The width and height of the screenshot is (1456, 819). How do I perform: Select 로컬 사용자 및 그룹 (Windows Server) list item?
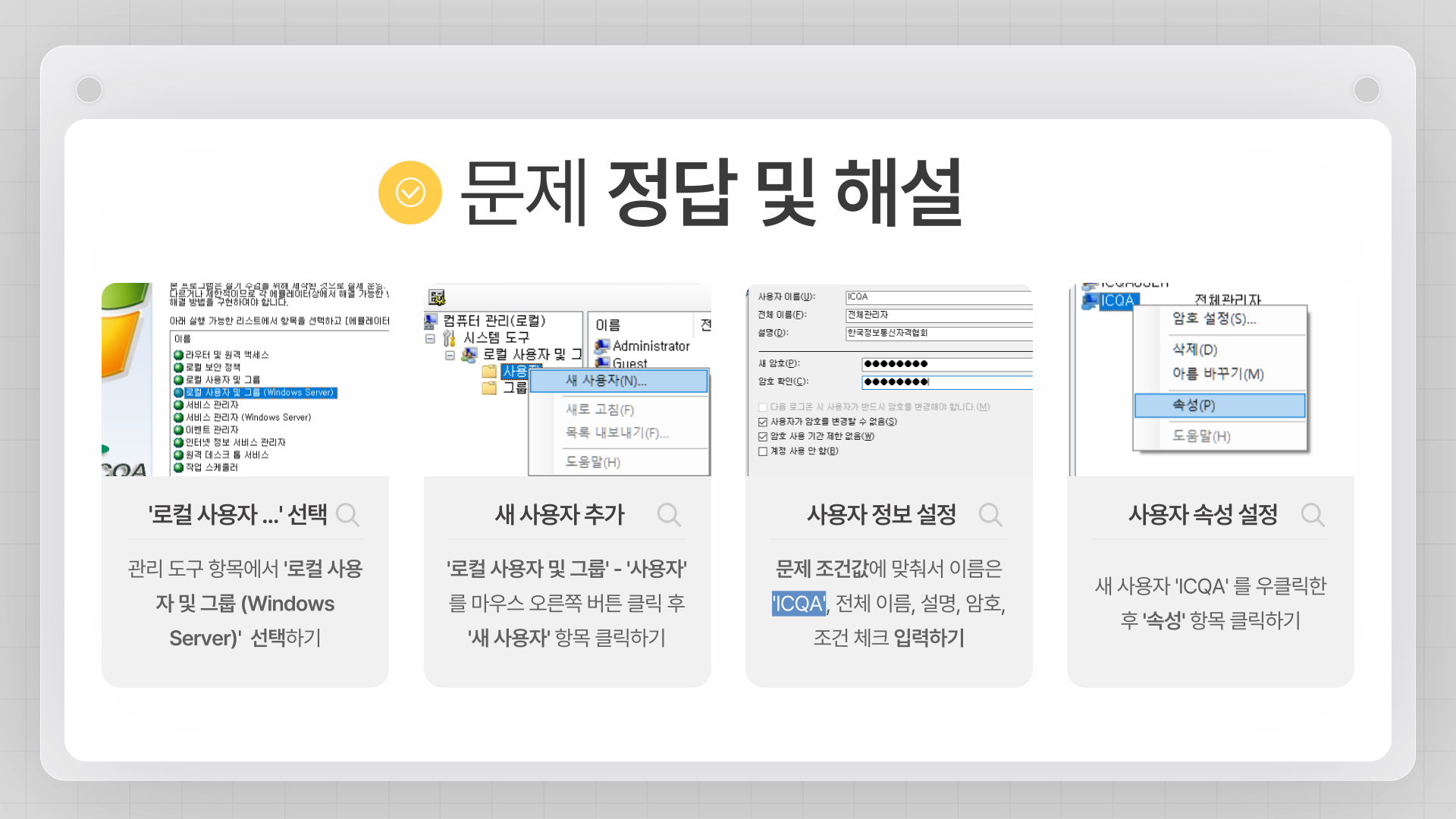259,393
